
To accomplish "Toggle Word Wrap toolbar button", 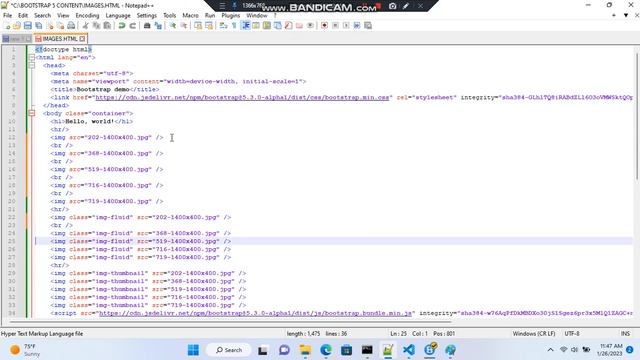I will [223, 26].
